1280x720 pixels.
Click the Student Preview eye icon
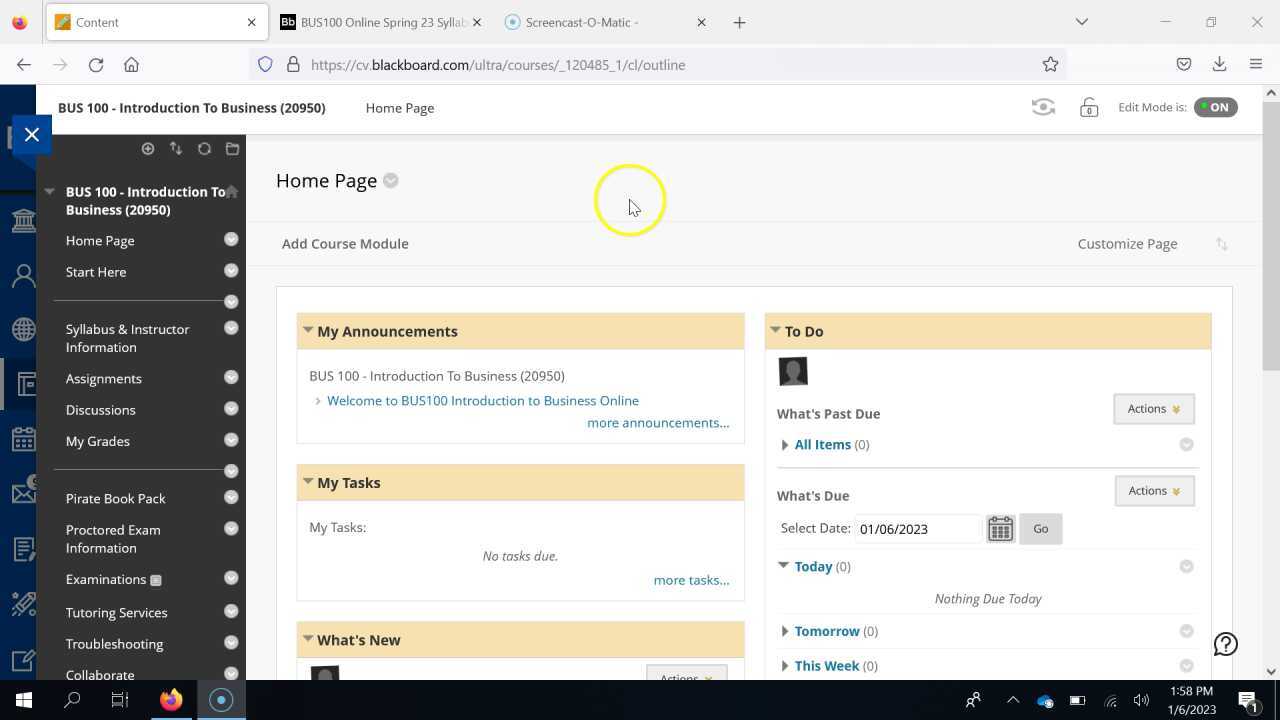(1043, 107)
